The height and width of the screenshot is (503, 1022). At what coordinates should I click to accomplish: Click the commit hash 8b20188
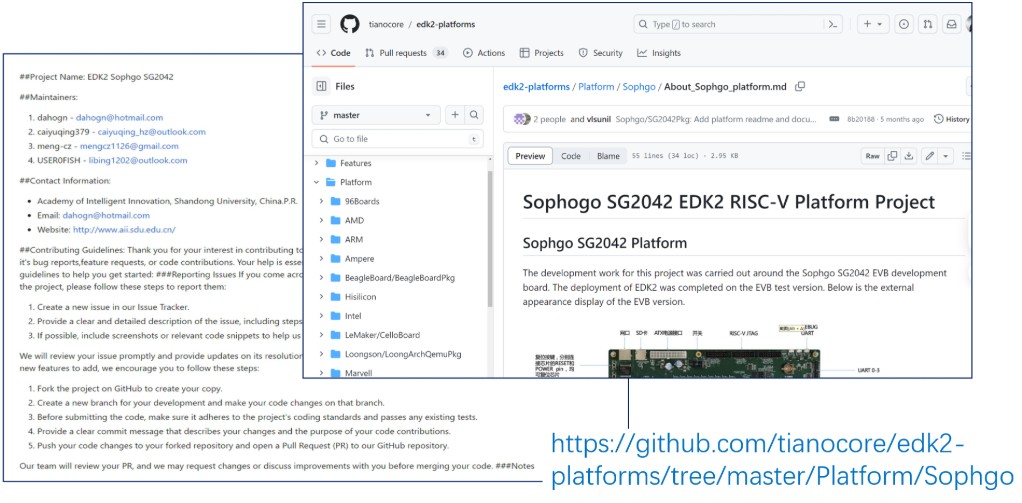coord(860,119)
